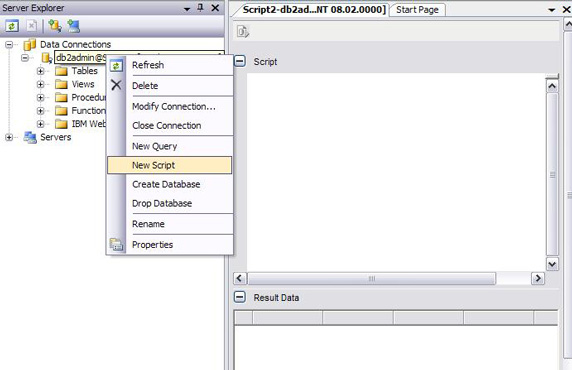The image size is (572, 370).
Task: Expand the Functions folder
Action: tap(40, 111)
